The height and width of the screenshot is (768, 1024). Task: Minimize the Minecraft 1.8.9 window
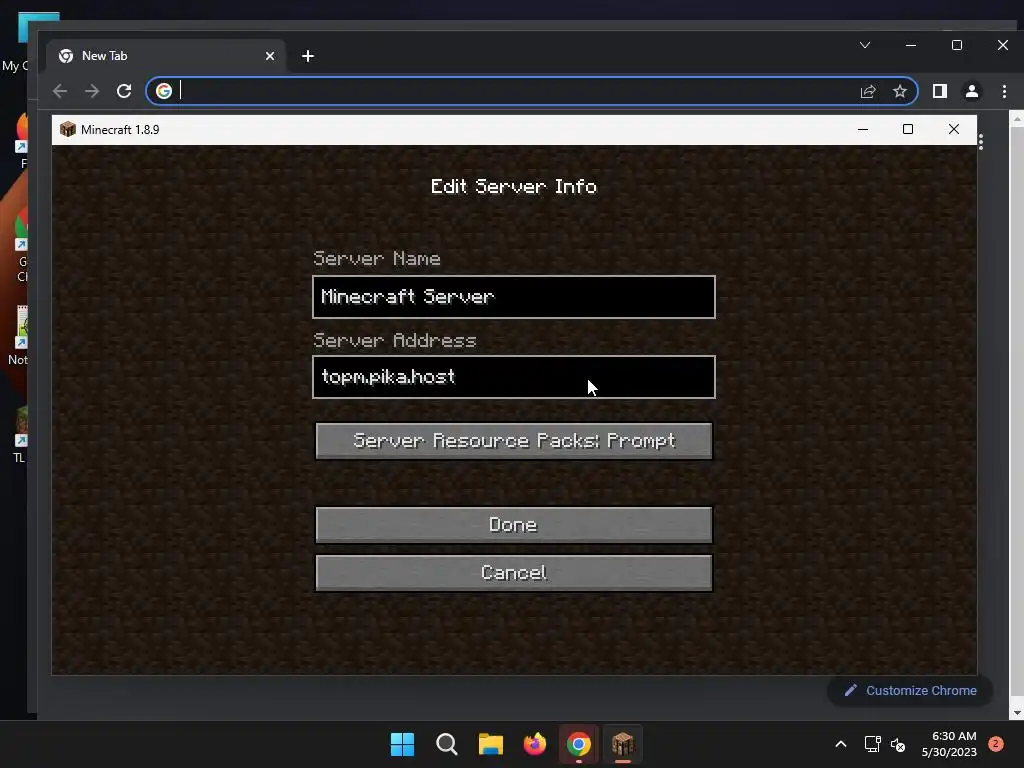pos(863,129)
